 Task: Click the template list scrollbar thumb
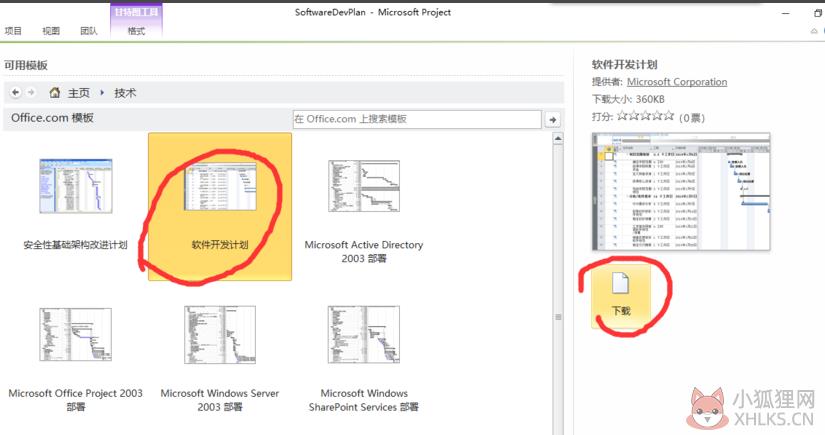[558, 317]
